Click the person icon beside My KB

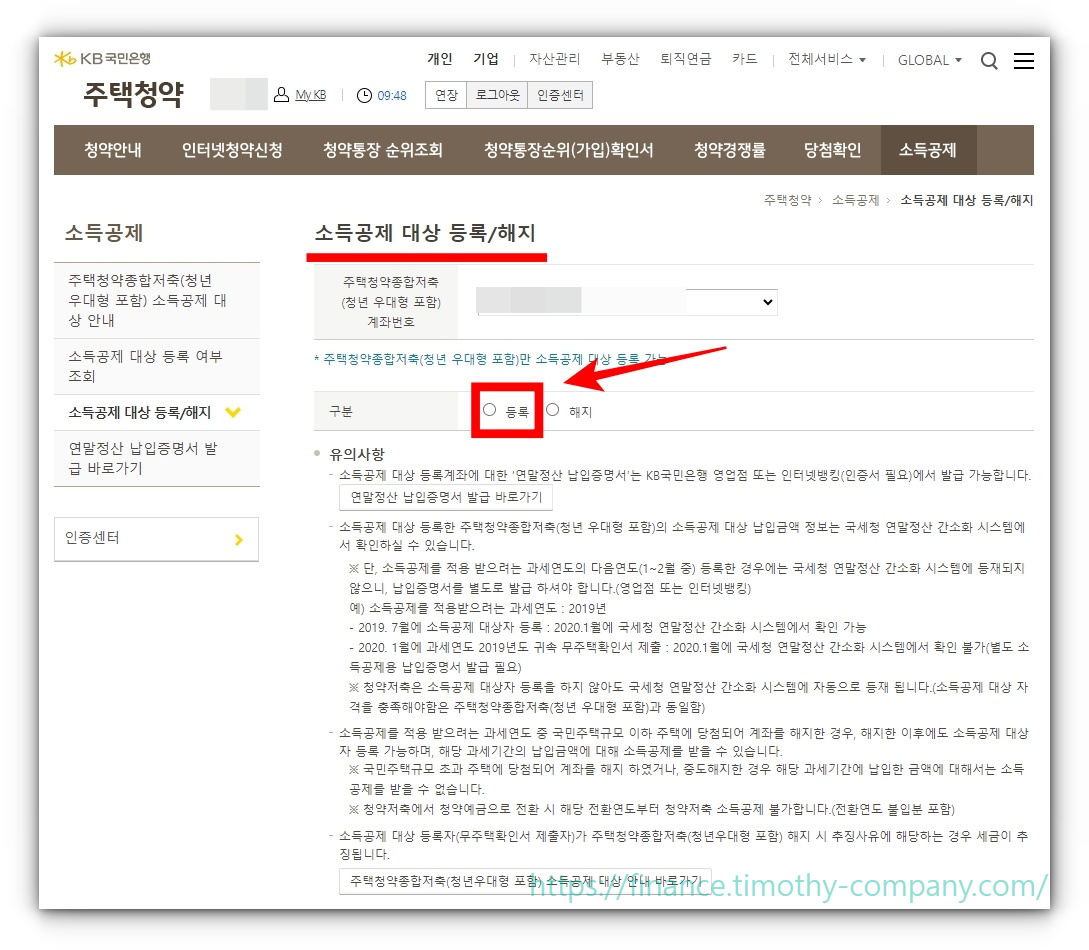279,94
